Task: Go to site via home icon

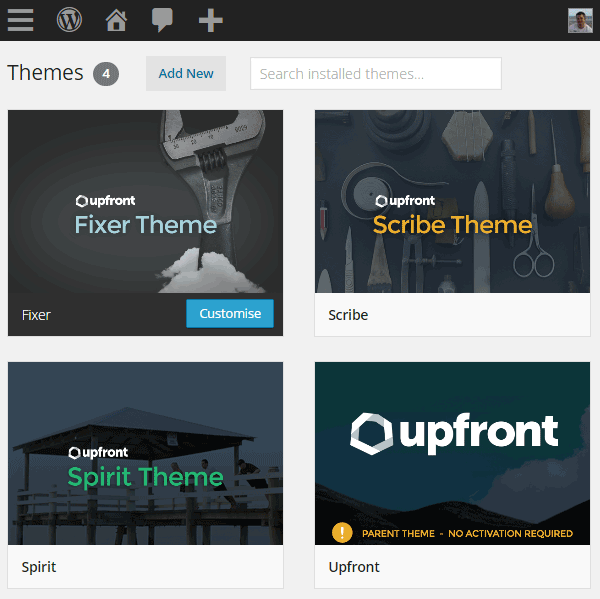Action: point(116,20)
